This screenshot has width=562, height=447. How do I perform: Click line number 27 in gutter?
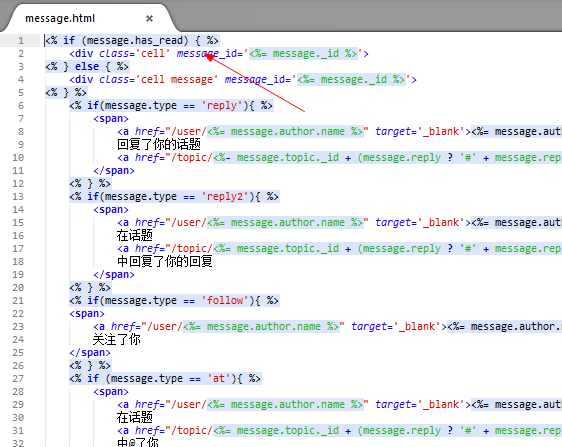(x=18, y=379)
